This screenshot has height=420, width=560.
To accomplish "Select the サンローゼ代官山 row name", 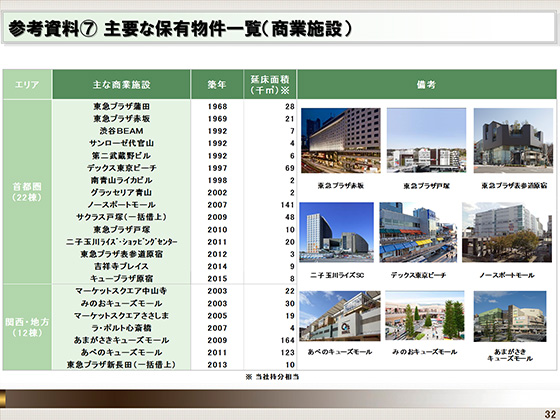I will click(121, 143).
